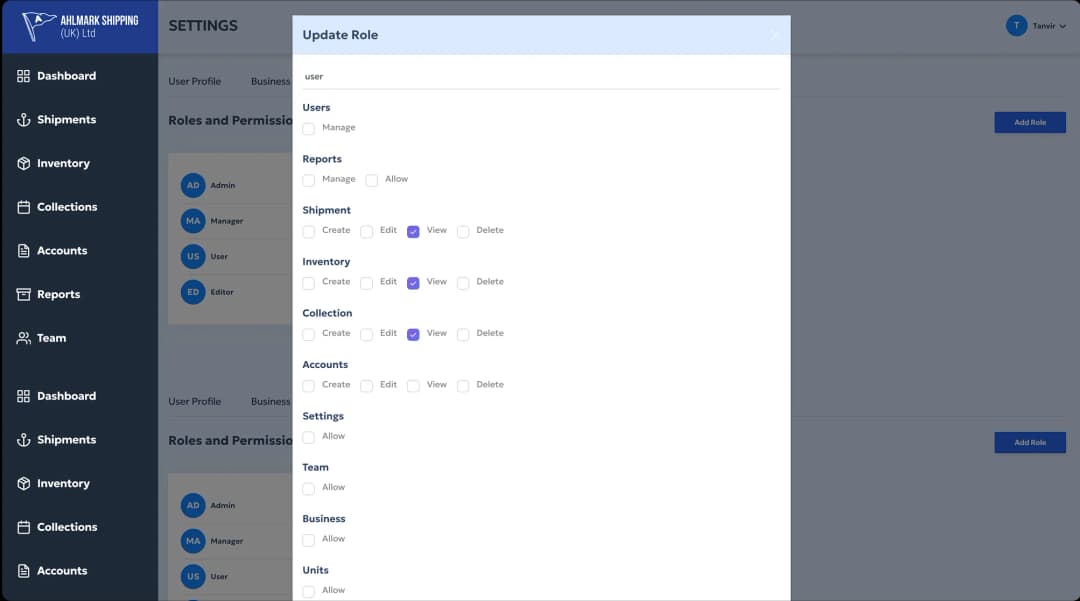Click the Dashboard grid icon just below the logo

(24, 76)
